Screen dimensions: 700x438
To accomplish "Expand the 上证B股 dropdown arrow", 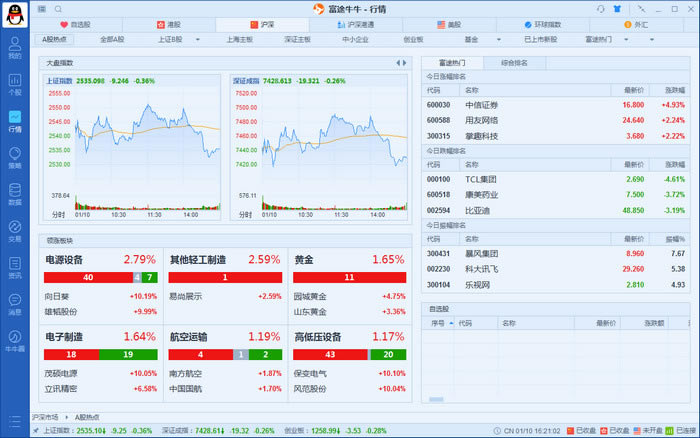I will coord(197,39).
